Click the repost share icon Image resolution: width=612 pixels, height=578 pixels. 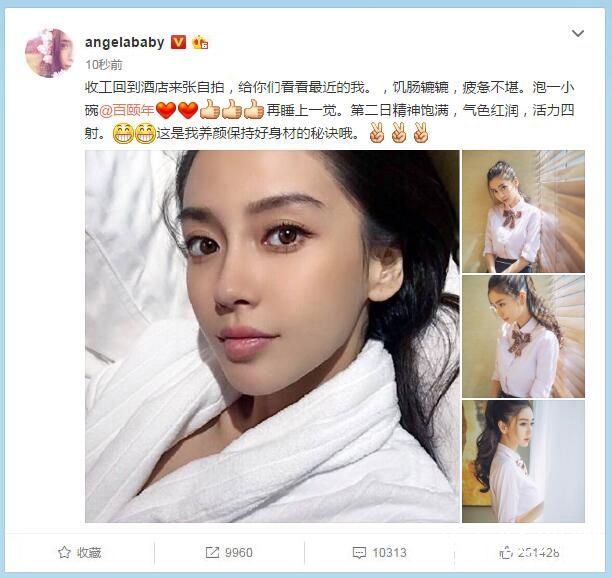(212, 552)
